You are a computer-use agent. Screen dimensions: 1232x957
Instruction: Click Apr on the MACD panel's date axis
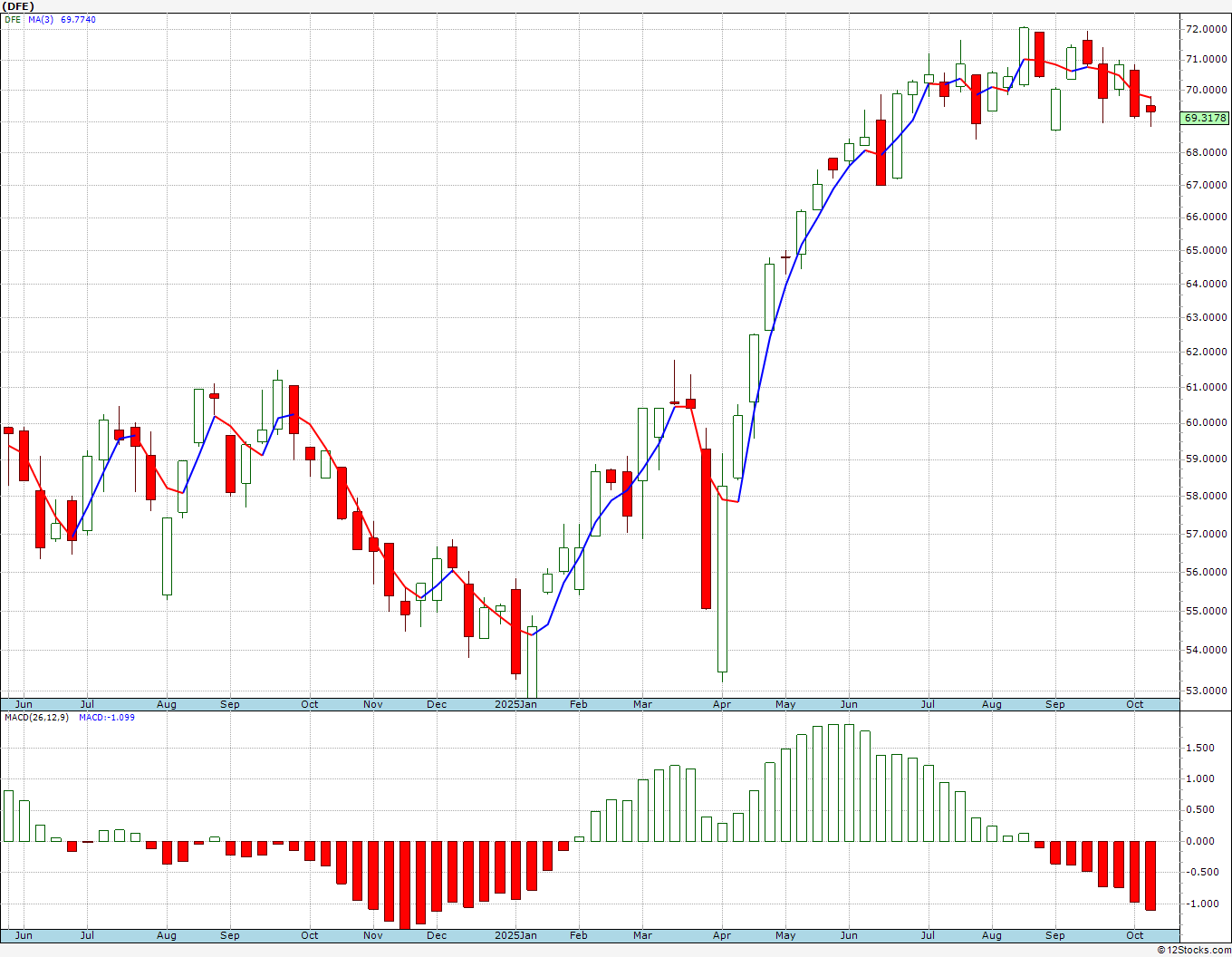(x=722, y=935)
